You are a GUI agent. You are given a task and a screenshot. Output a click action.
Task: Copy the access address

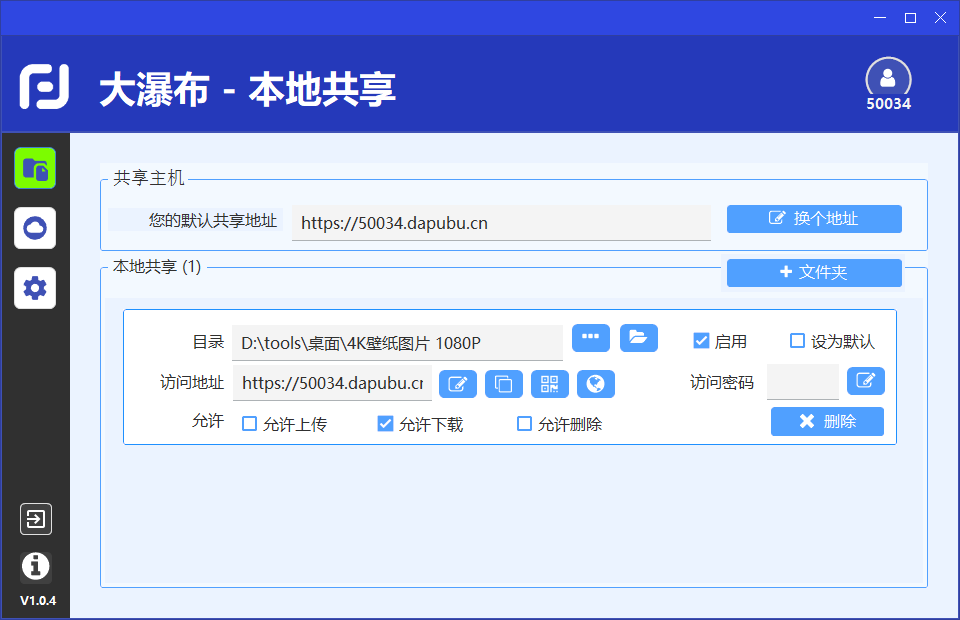[504, 383]
